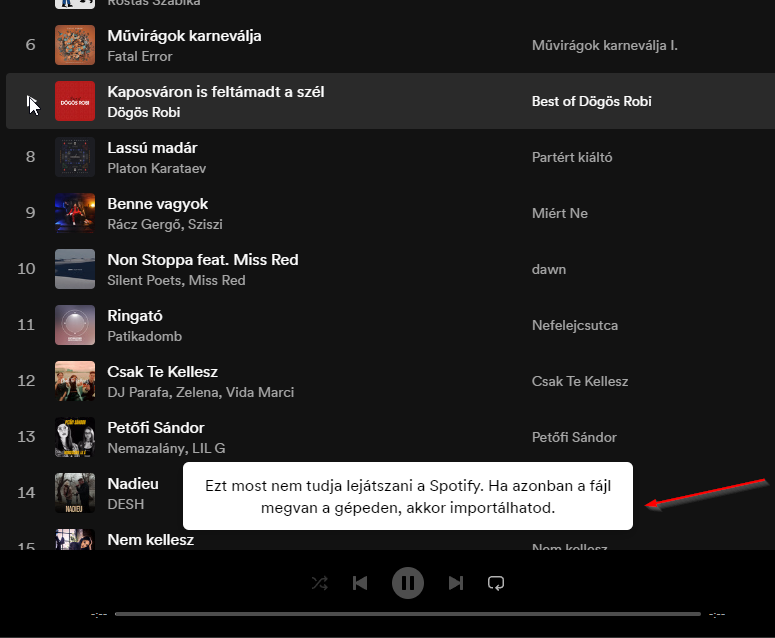Open artist Zelena

coord(197,392)
